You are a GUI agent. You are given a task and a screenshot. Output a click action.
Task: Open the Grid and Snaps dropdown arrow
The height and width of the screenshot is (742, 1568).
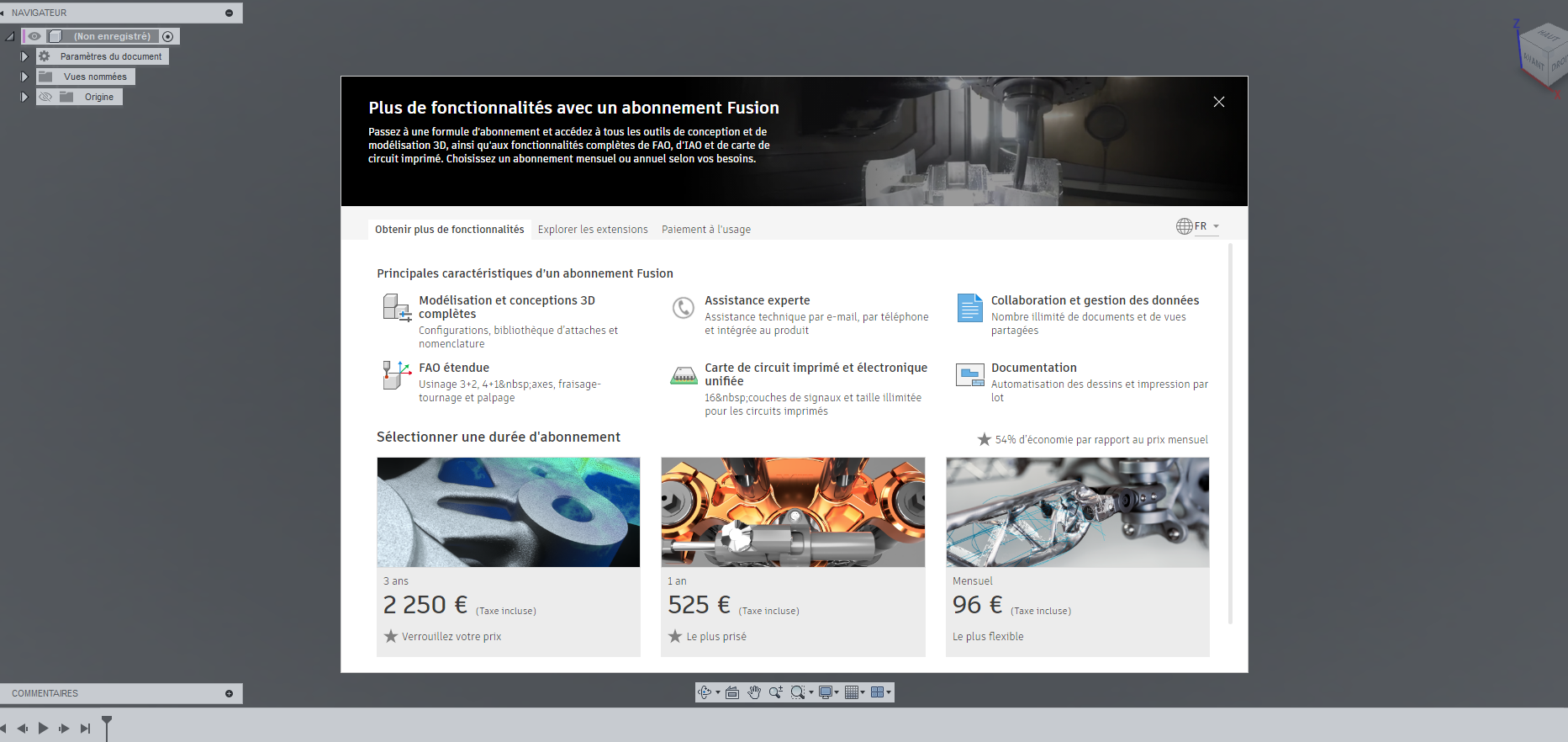[x=863, y=692]
